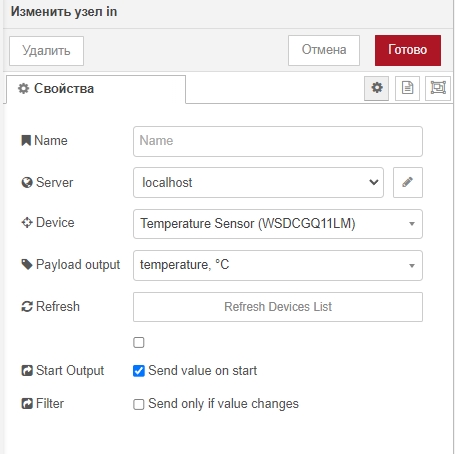This screenshot has height=454, width=455.
Task: Click the globe icon beside Server
Action: (x=27, y=182)
